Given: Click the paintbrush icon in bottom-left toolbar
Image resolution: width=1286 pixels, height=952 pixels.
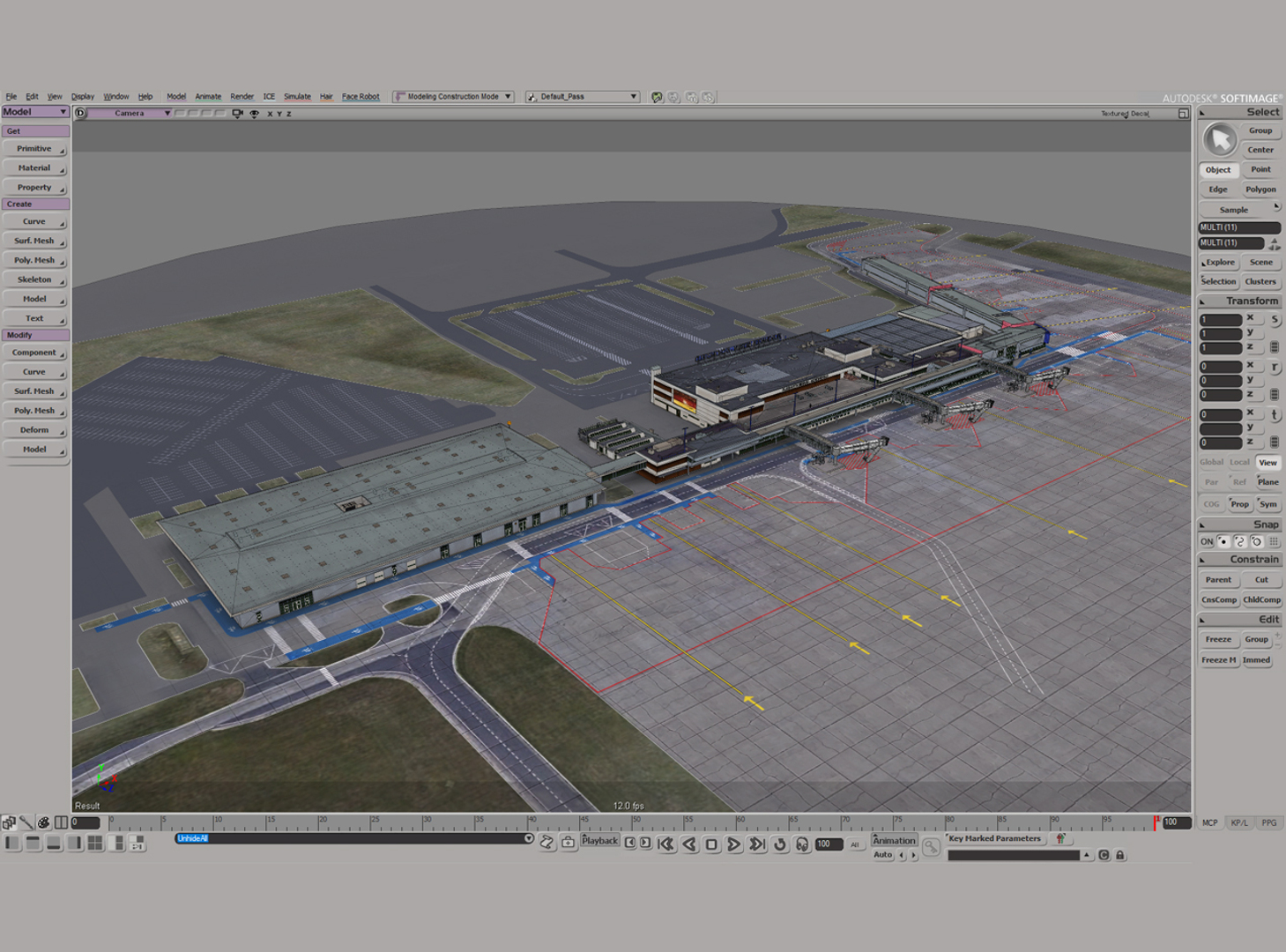Looking at the screenshot, I should click(x=26, y=822).
